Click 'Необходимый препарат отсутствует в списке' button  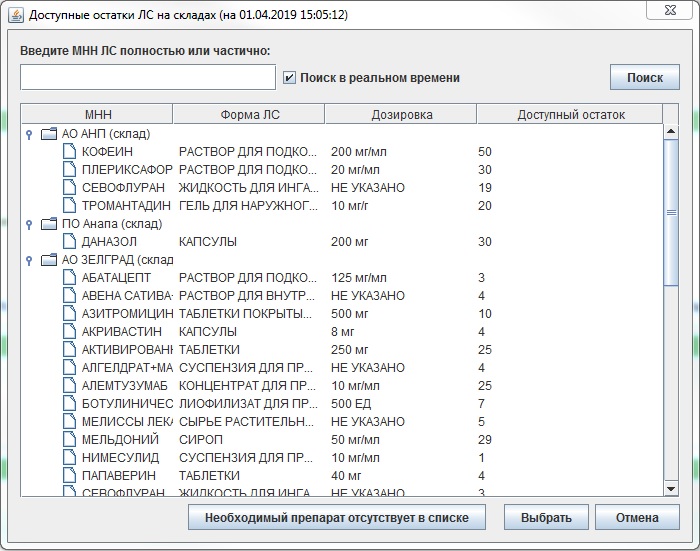point(336,517)
